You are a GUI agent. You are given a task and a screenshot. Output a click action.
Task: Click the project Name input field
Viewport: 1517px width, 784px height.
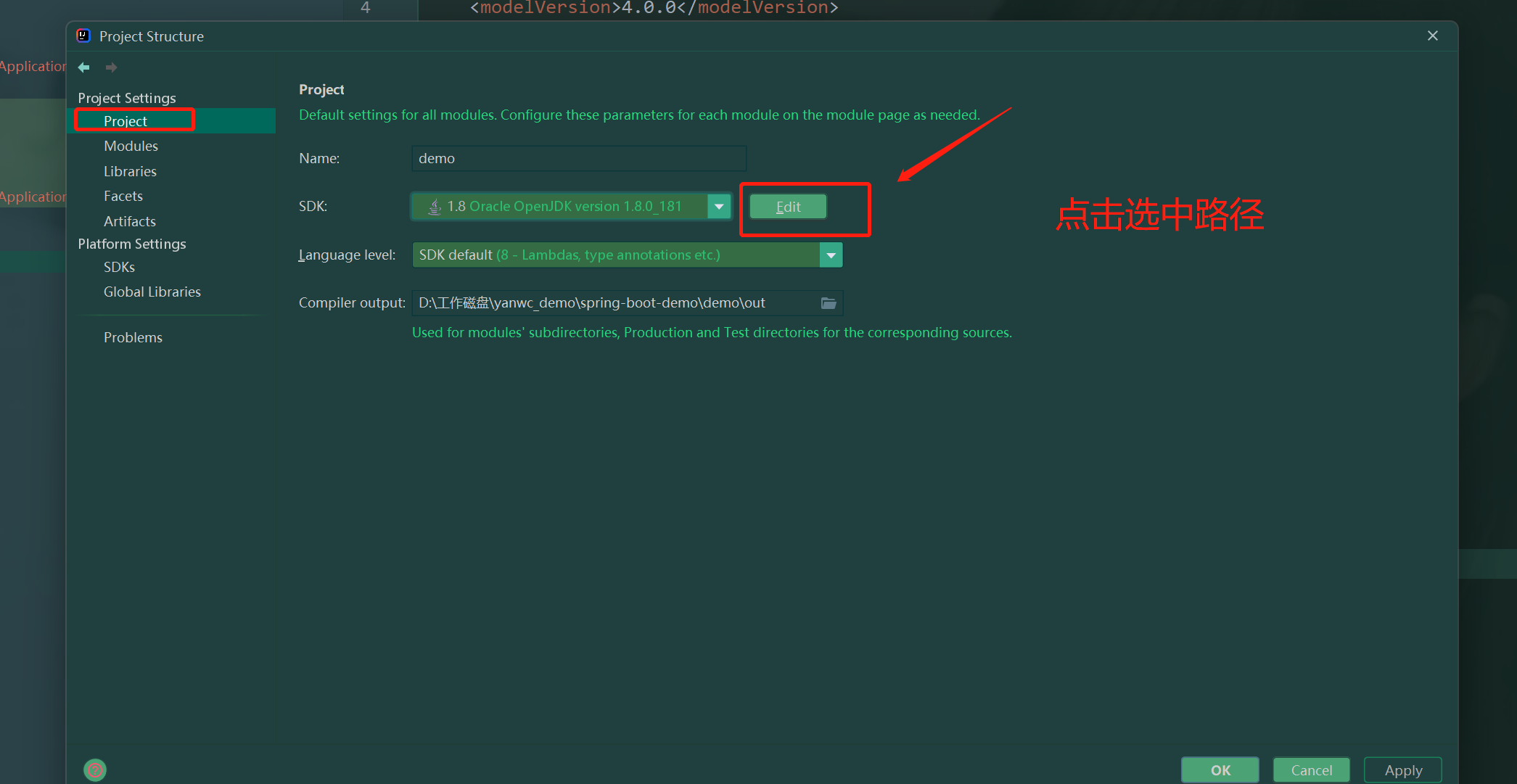pos(578,158)
